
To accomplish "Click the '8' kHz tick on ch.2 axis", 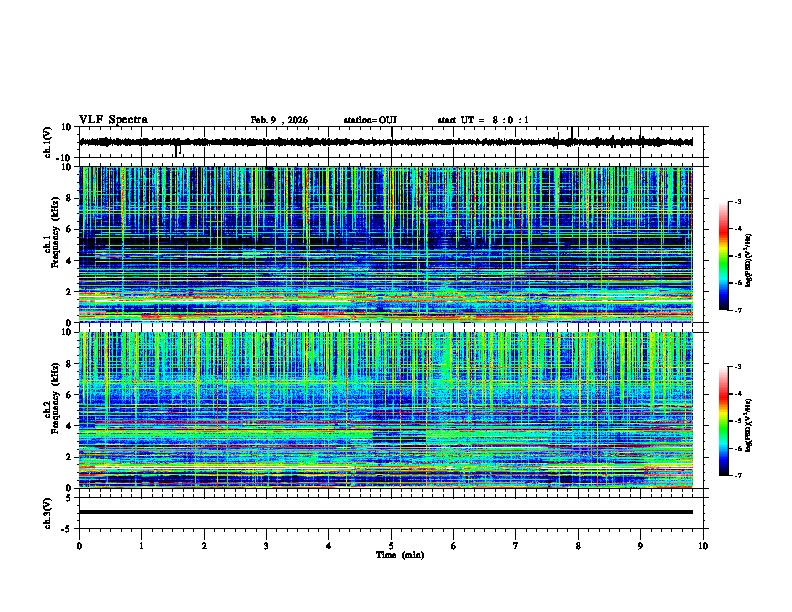I will [69, 364].
